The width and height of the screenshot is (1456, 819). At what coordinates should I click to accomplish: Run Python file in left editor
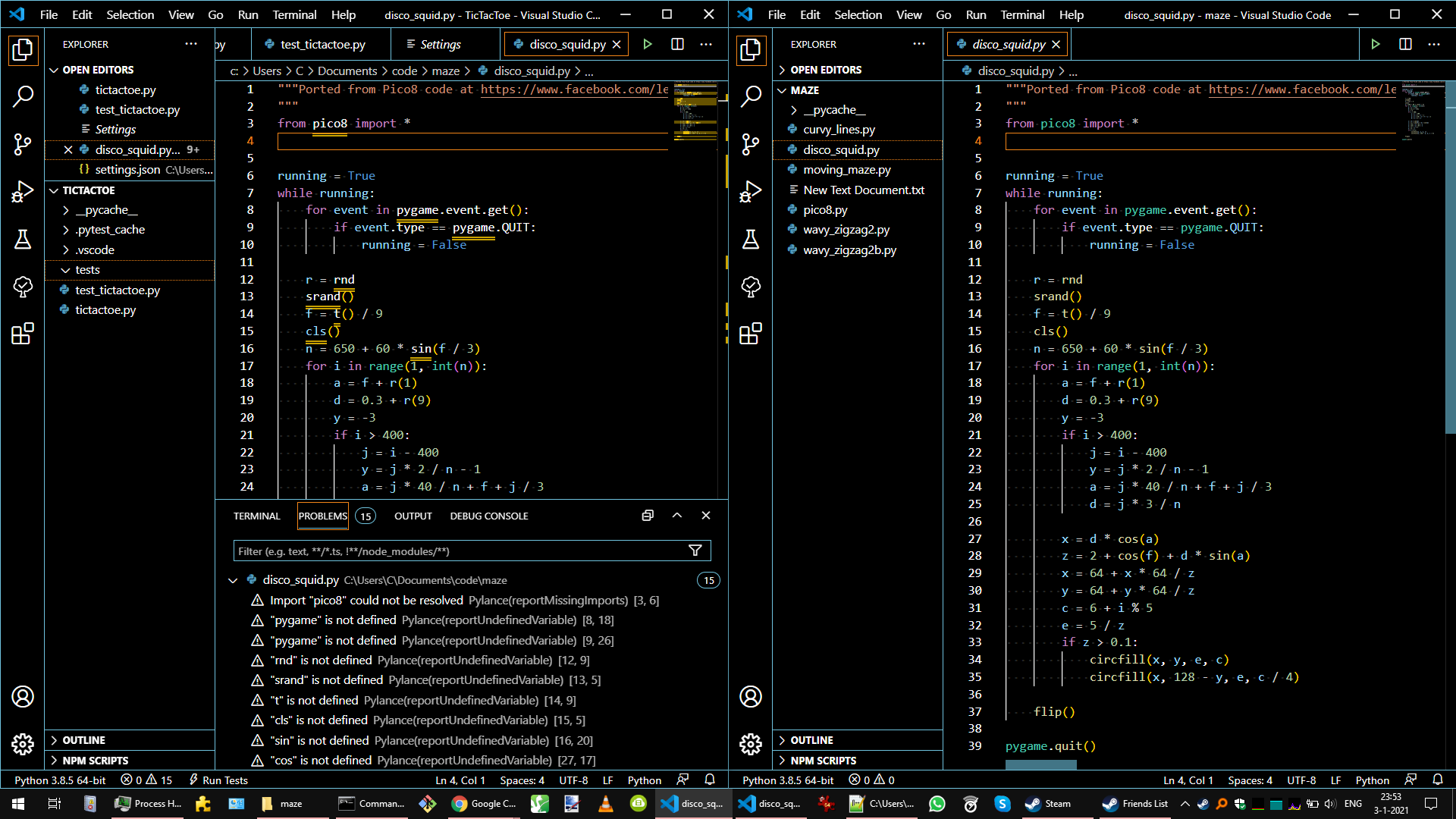point(648,44)
